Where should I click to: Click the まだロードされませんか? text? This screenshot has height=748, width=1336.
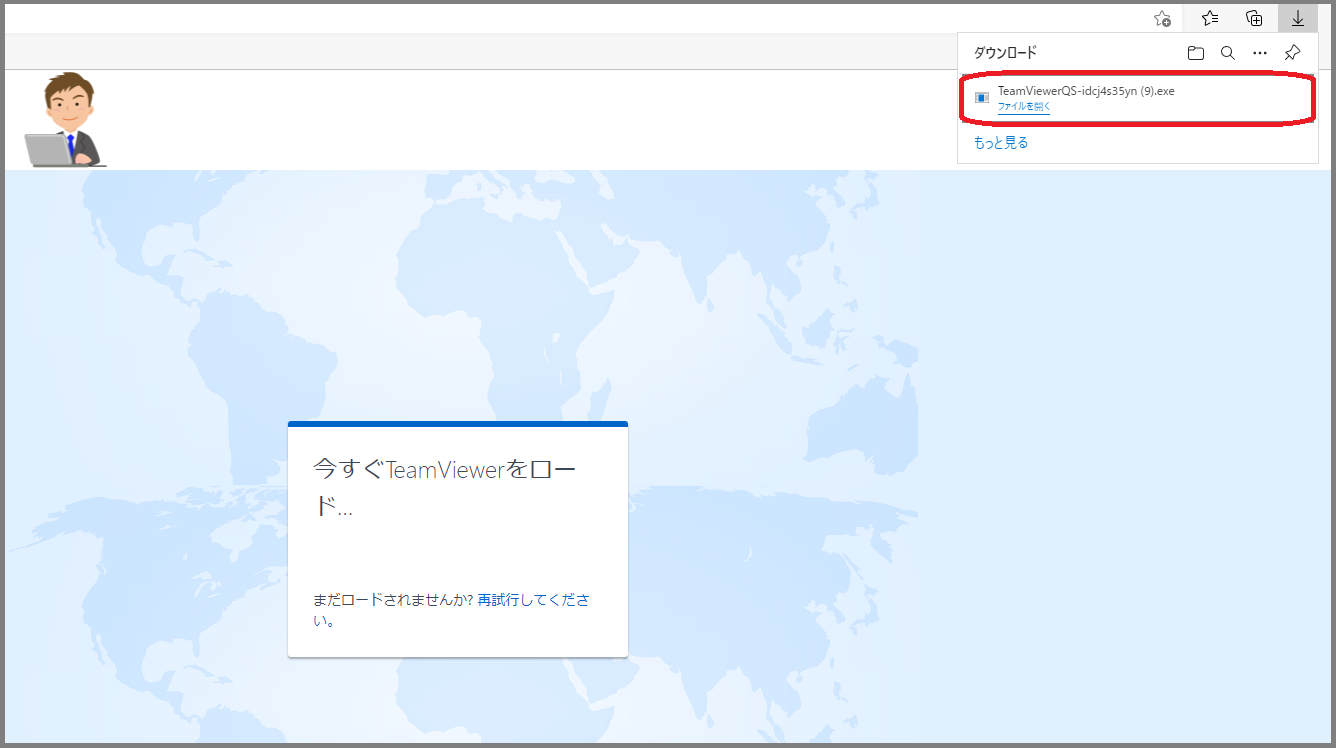pyautogui.click(x=393, y=600)
